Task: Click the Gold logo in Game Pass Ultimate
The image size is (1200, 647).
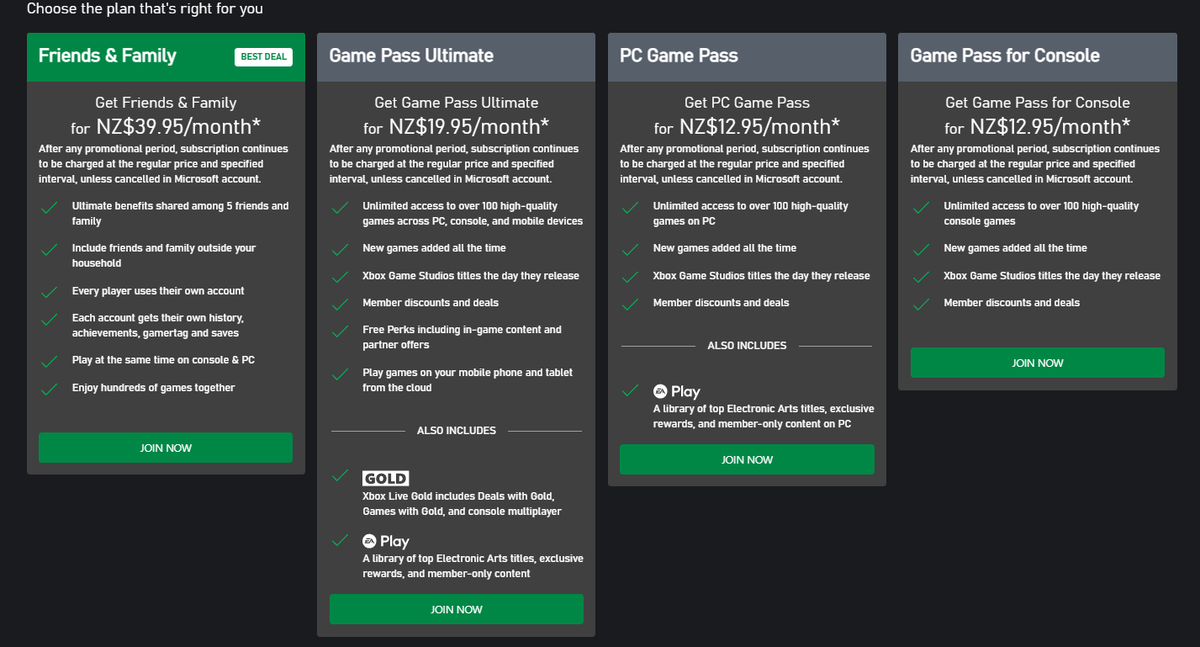Action: coord(385,478)
